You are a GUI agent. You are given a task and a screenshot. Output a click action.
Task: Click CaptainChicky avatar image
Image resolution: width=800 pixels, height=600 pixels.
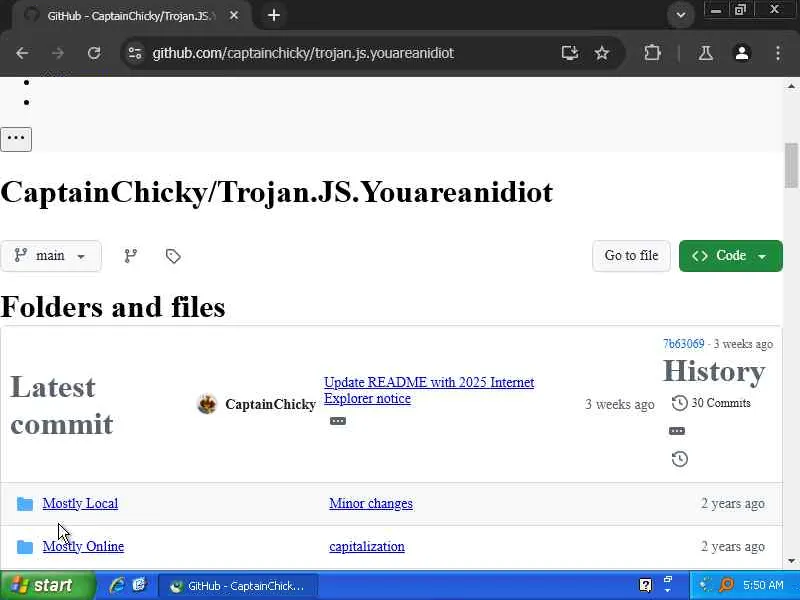coord(207,404)
